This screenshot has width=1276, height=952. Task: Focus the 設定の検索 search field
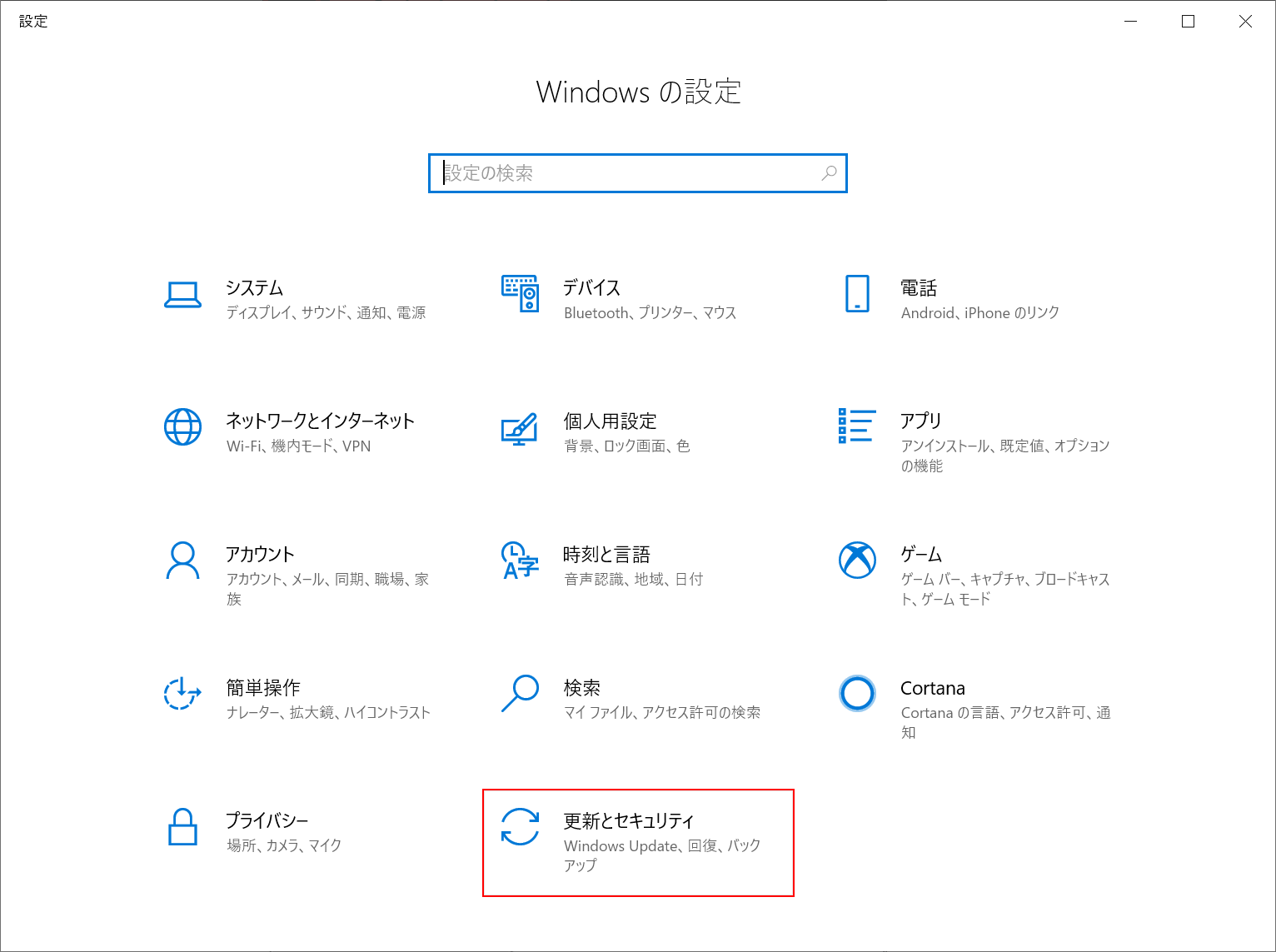[x=638, y=173]
